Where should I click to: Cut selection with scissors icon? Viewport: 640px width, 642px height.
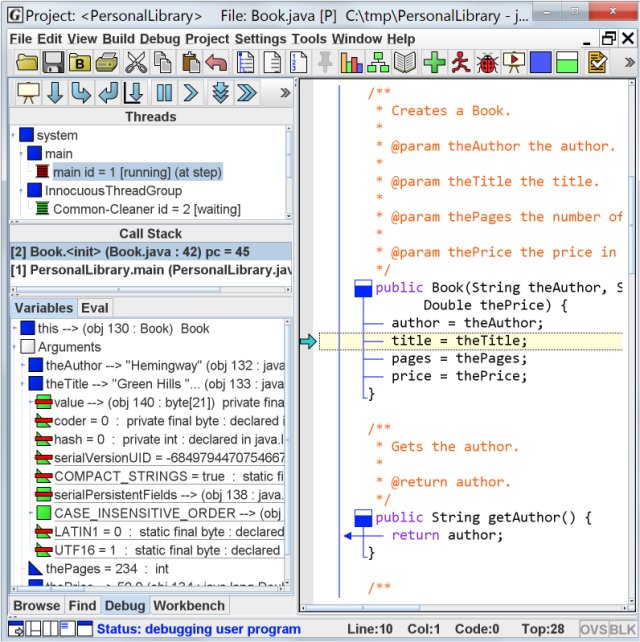click(x=136, y=63)
